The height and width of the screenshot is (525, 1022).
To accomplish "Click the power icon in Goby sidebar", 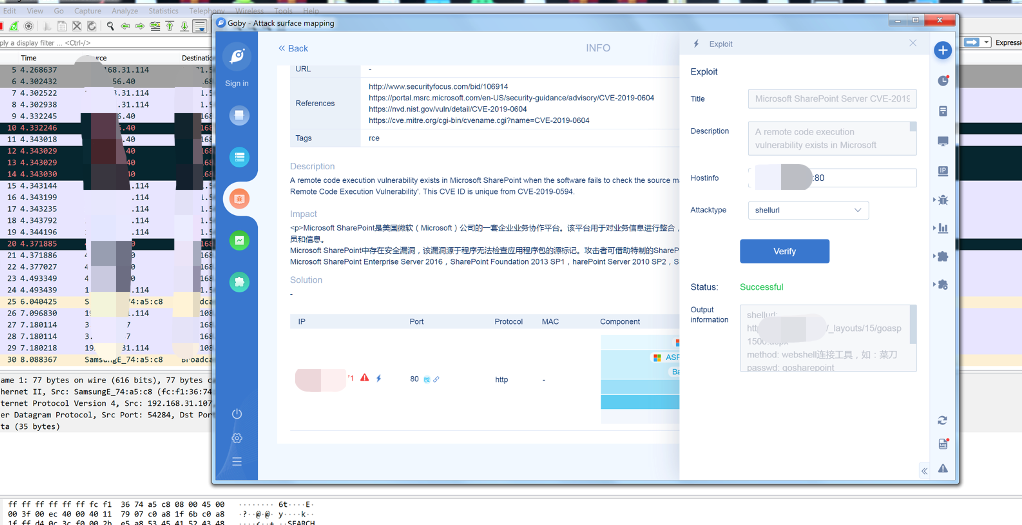I will pyautogui.click(x=237, y=414).
